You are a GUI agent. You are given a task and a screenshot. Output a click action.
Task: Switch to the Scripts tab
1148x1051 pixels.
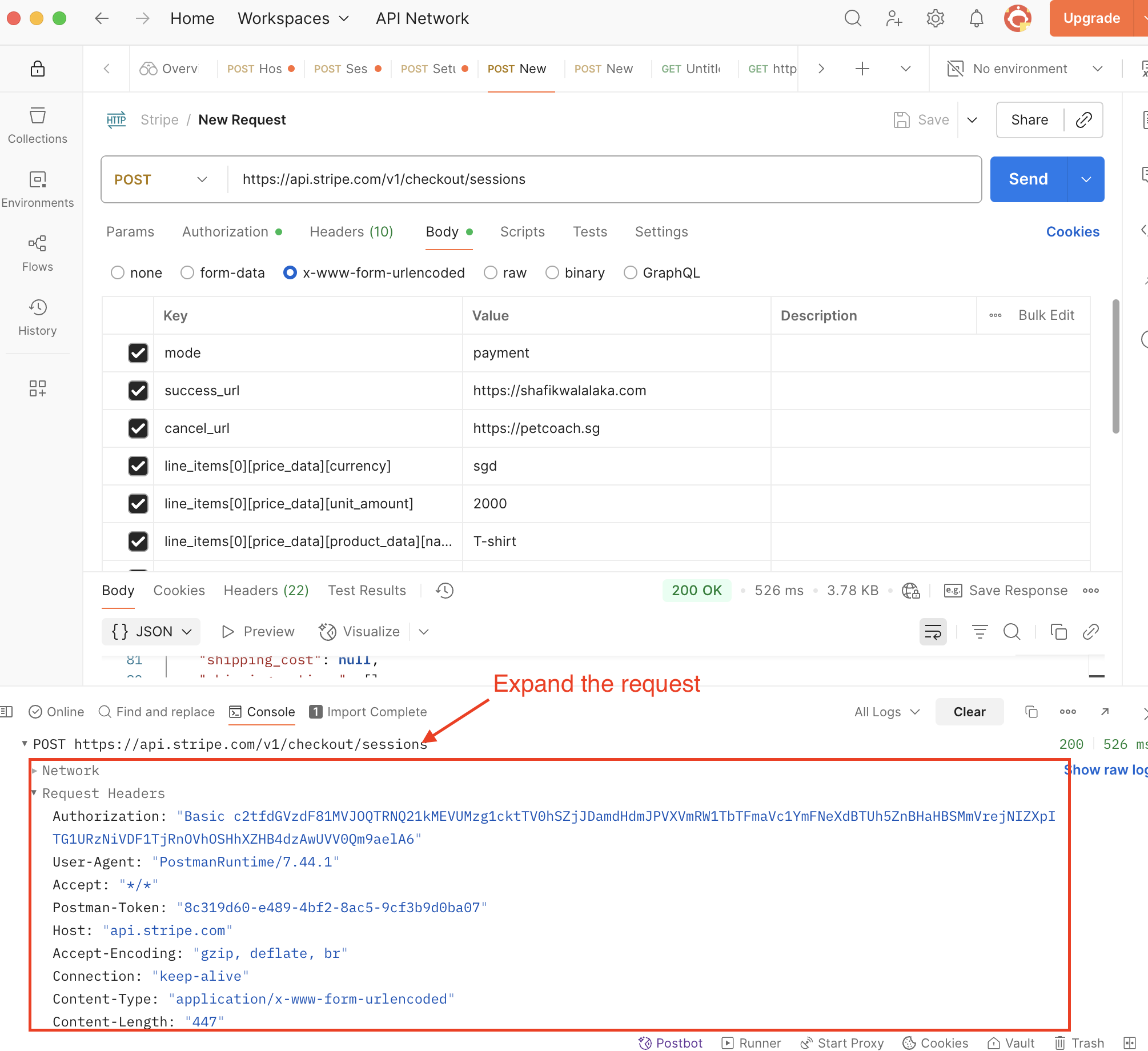coord(523,232)
